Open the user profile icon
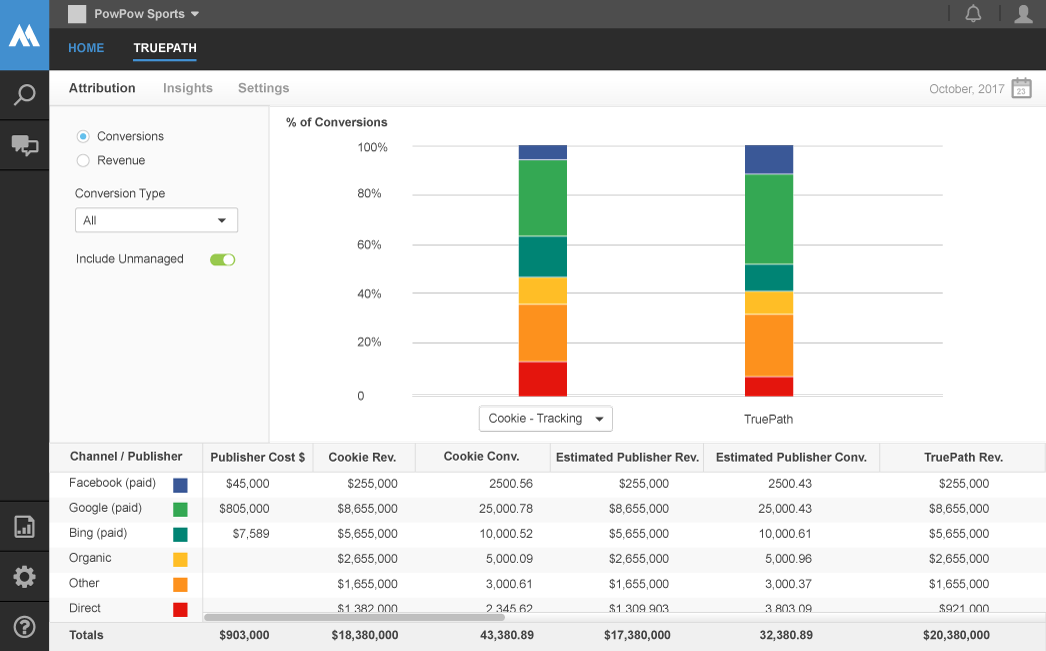This screenshot has height=651, width=1046. [1023, 13]
